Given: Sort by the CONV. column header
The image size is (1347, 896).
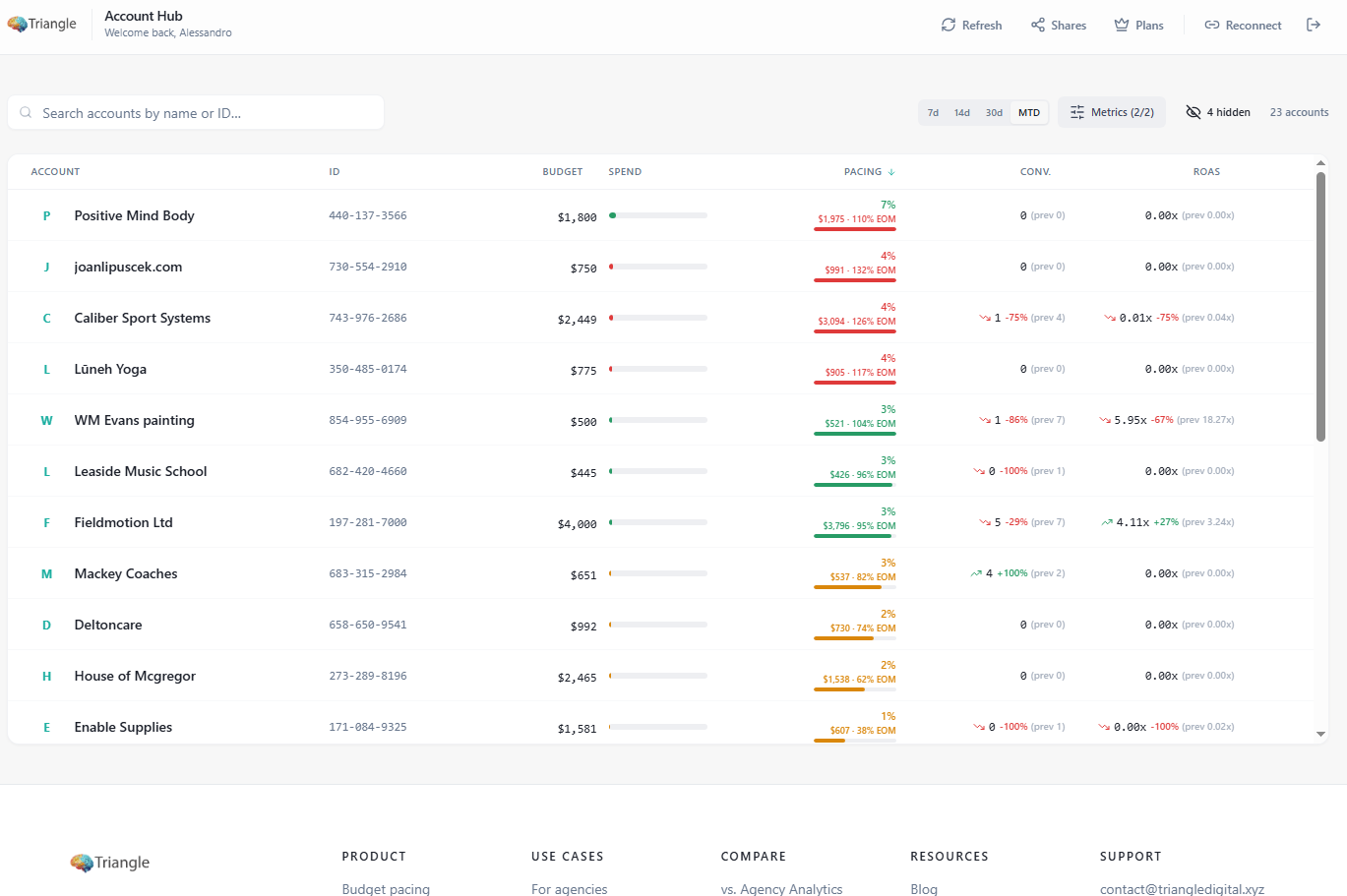Looking at the screenshot, I should coord(1035,172).
